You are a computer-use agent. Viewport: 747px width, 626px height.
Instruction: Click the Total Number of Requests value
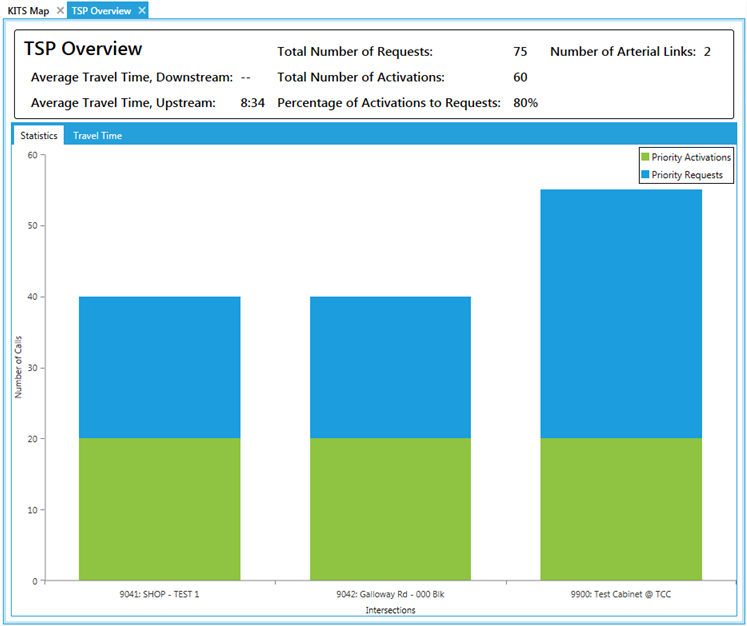(520, 51)
